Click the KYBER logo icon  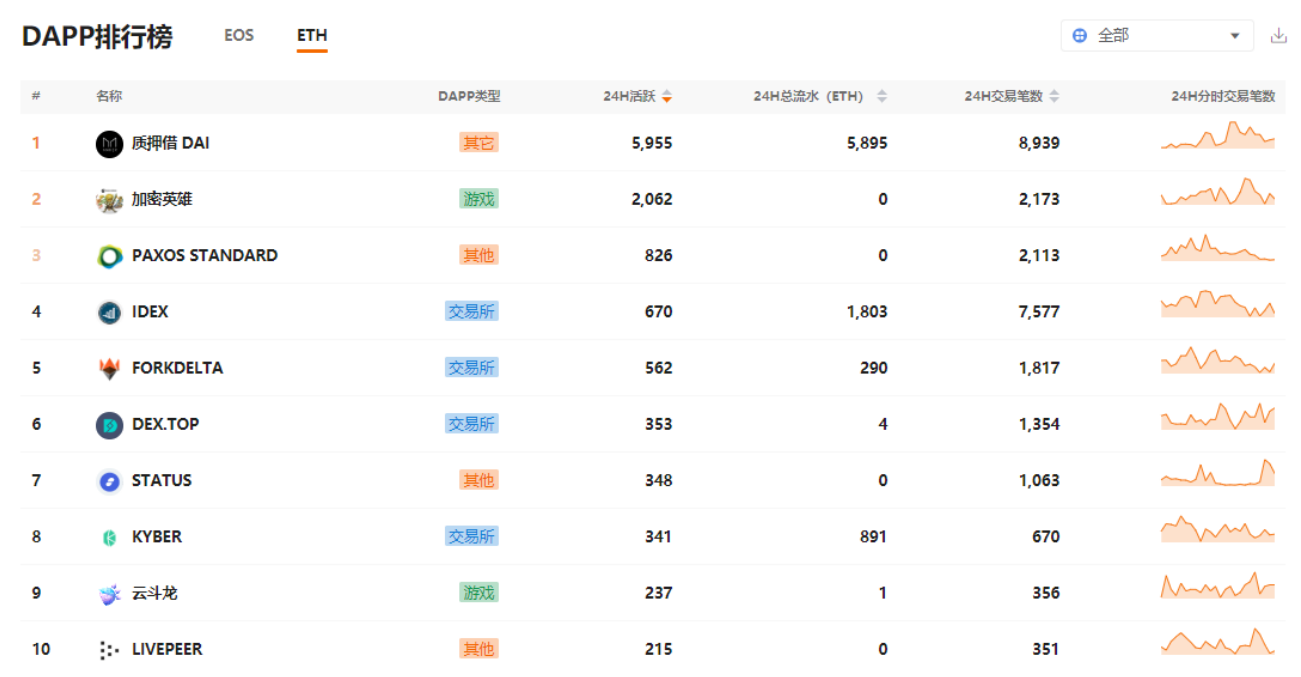pos(109,537)
